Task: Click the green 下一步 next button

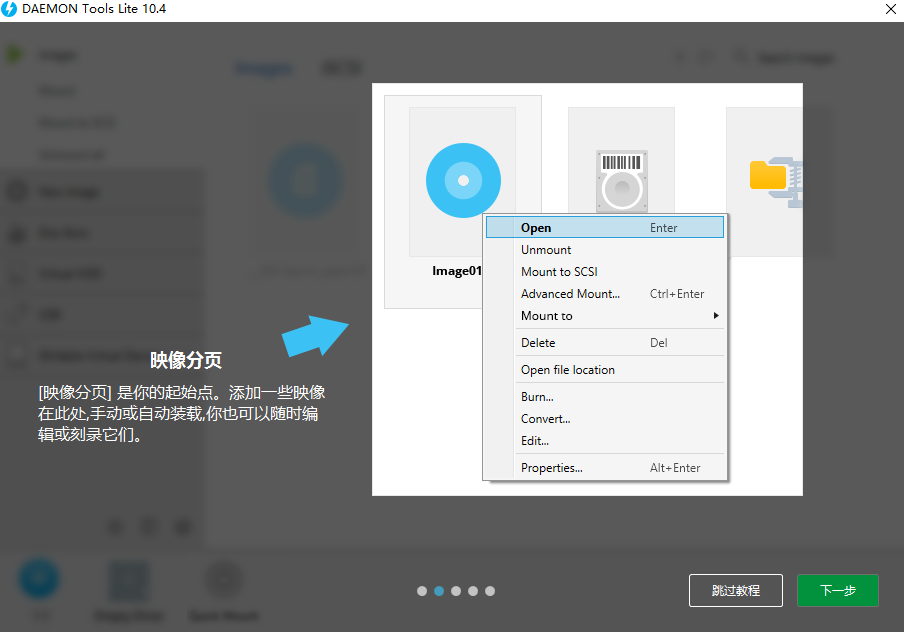Action: tap(837, 590)
